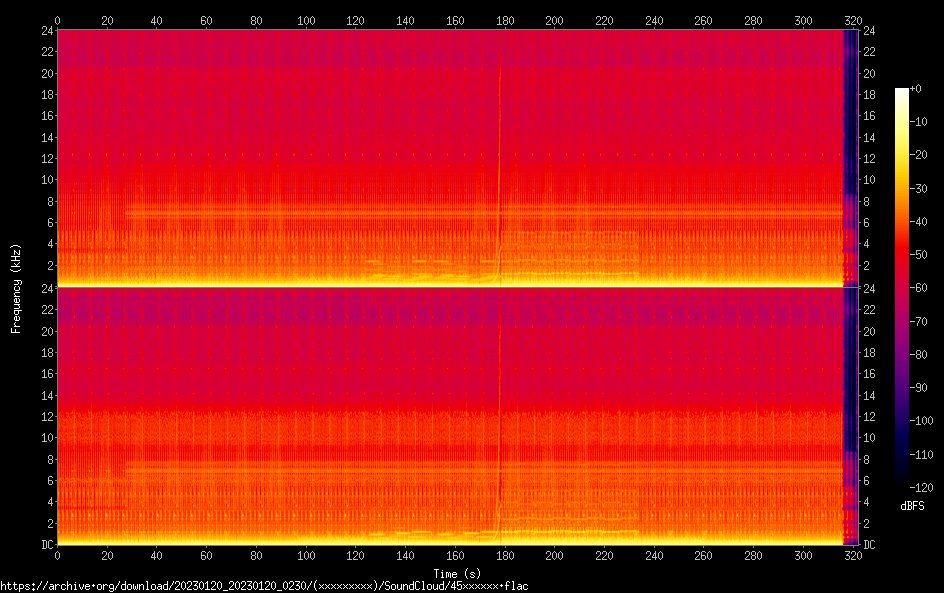Click the 320 mark on bottom time axis
Screen dimensions: 944x593
pos(853,555)
